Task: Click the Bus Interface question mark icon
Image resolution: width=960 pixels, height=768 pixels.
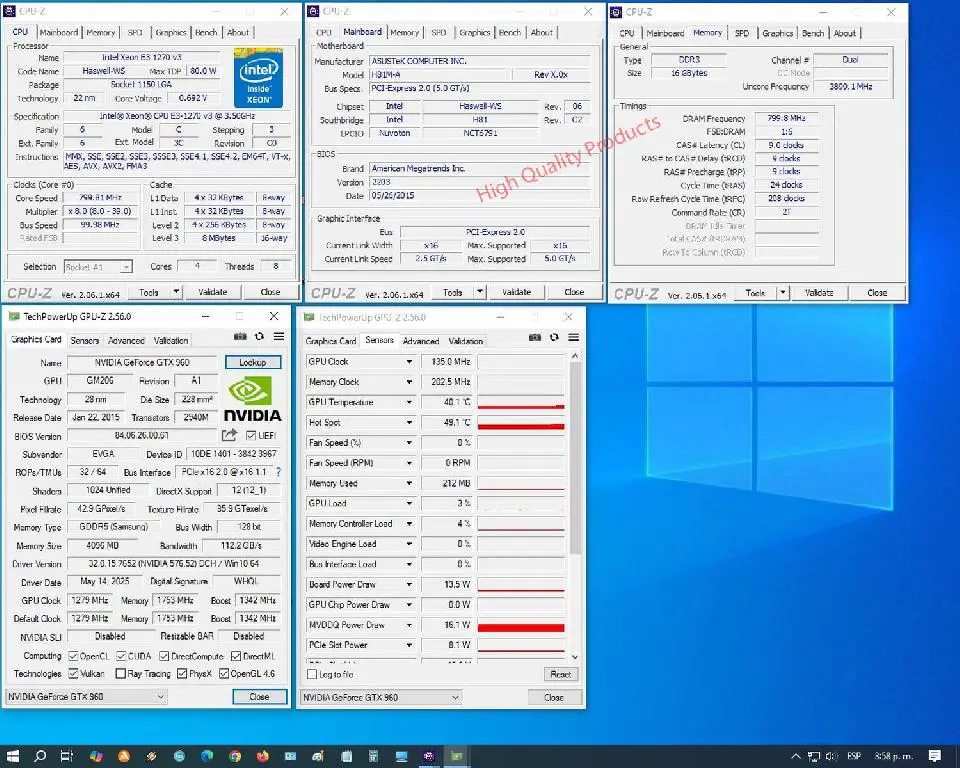Action: 279,472
